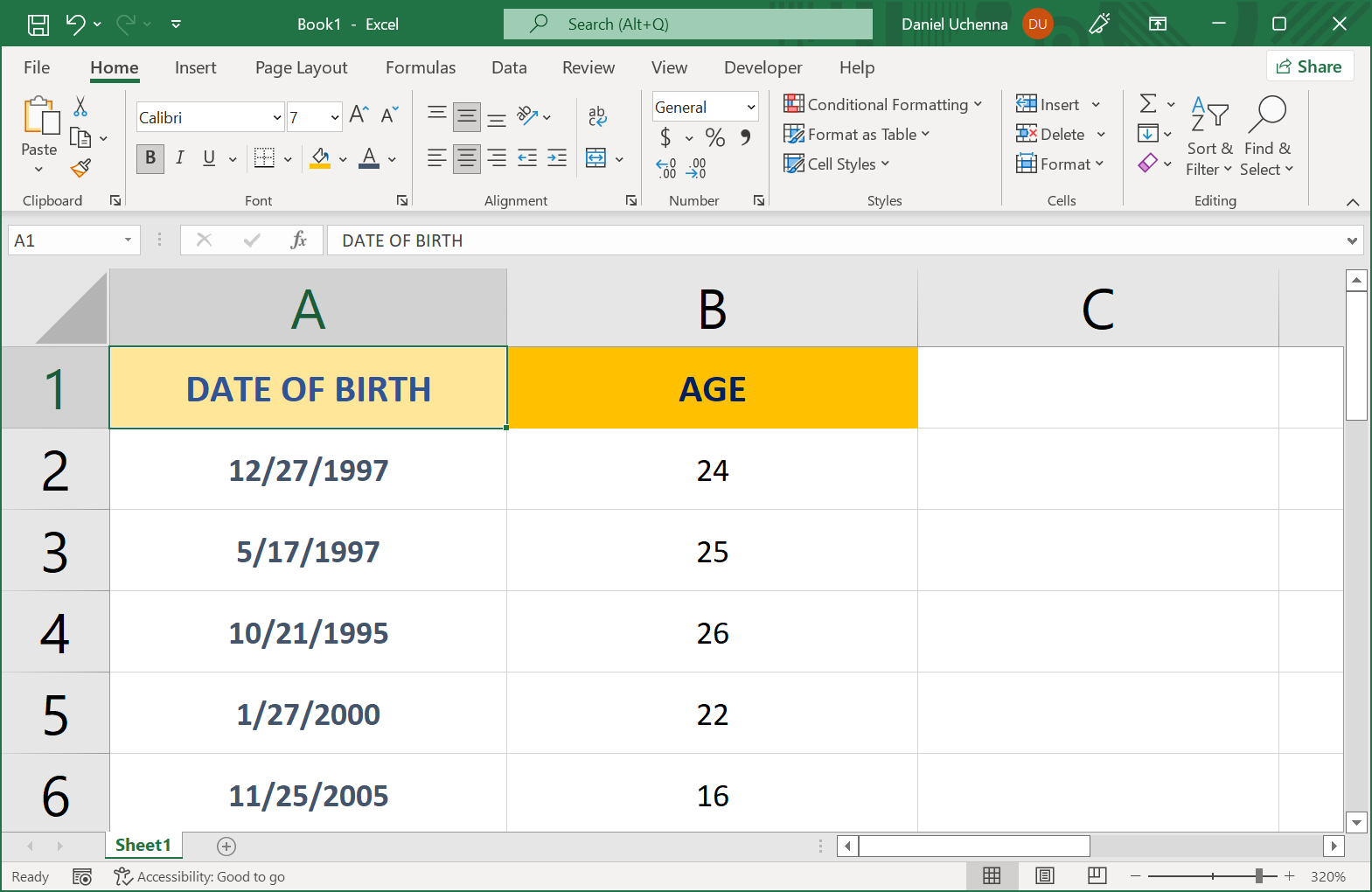Click the Percent Style icon
This screenshot has width=1372, height=892.
tap(714, 137)
